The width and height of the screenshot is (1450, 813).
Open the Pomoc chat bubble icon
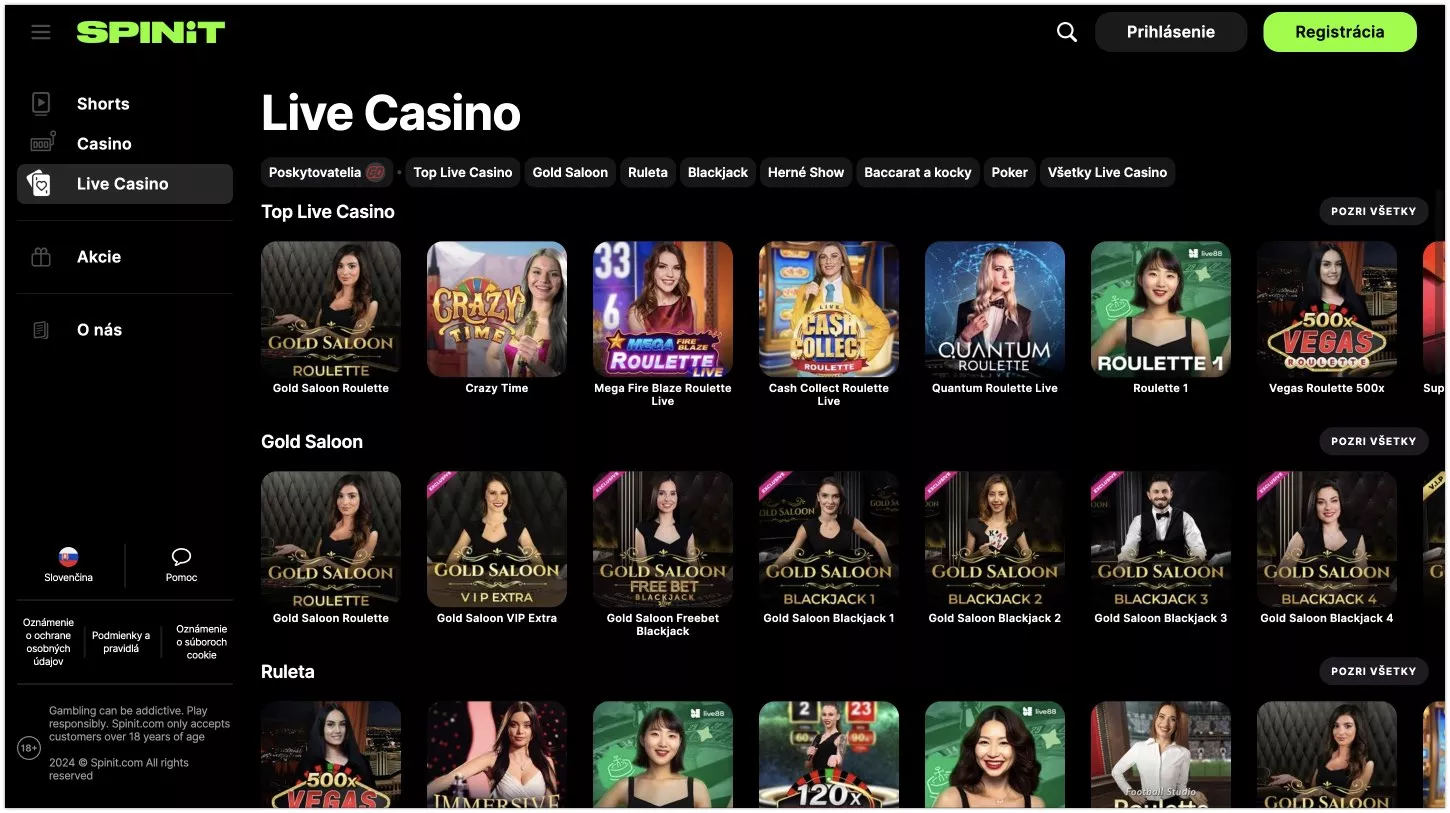181,557
